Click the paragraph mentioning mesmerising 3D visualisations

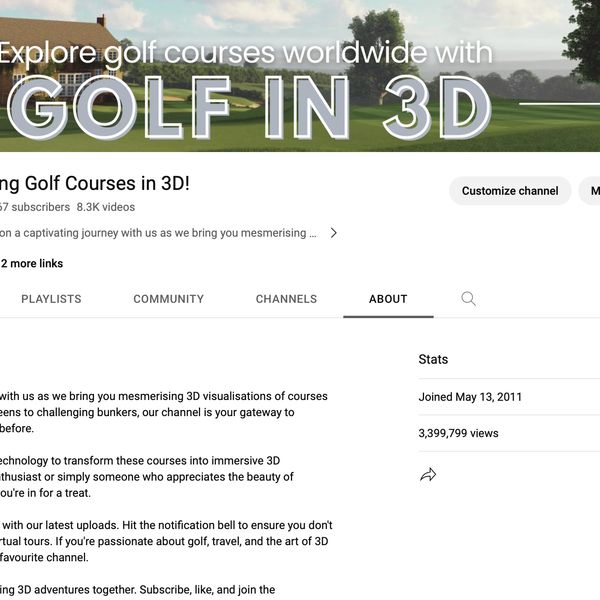165,412
